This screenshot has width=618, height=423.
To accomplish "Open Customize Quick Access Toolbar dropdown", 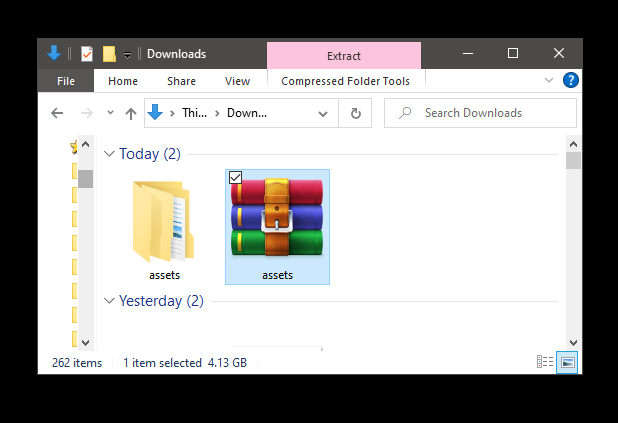I will pos(127,55).
